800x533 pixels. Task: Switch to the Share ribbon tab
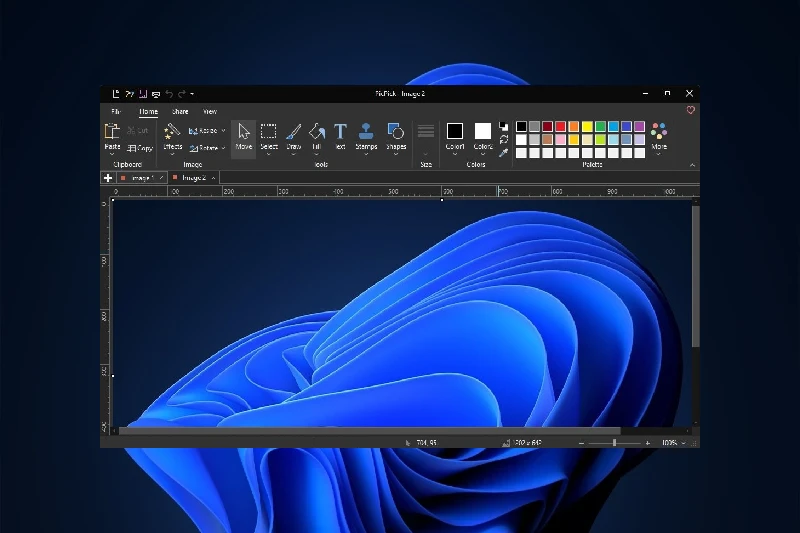click(x=180, y=111)
